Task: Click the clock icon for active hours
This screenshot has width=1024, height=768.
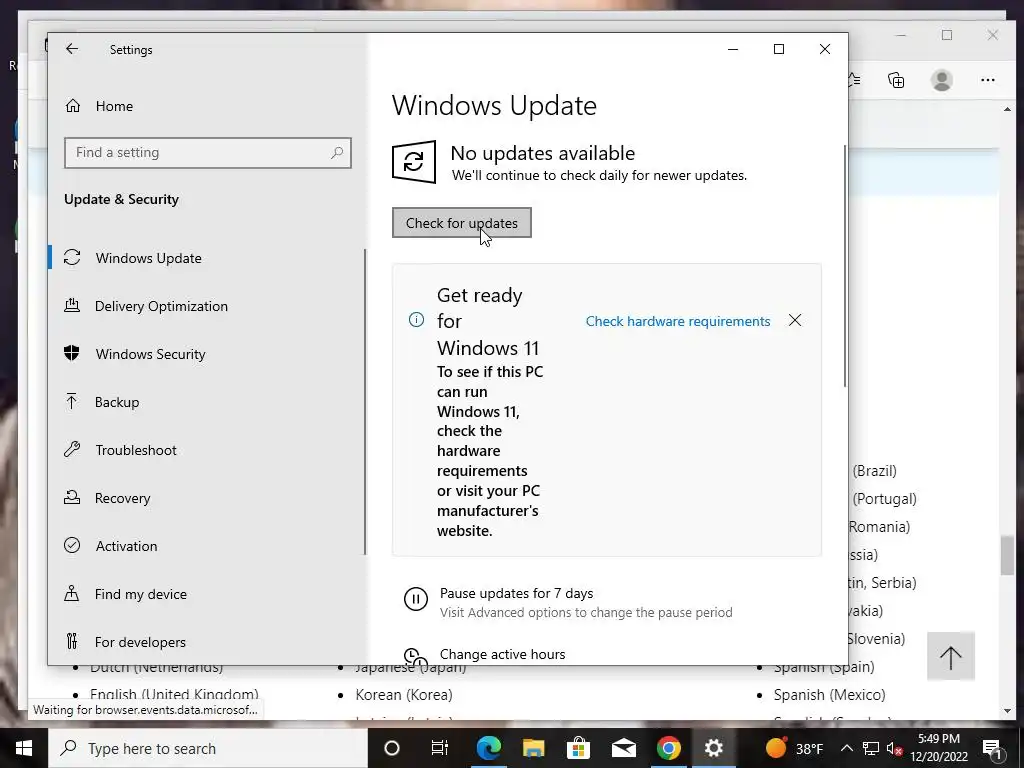Action: tap(414, 656)
